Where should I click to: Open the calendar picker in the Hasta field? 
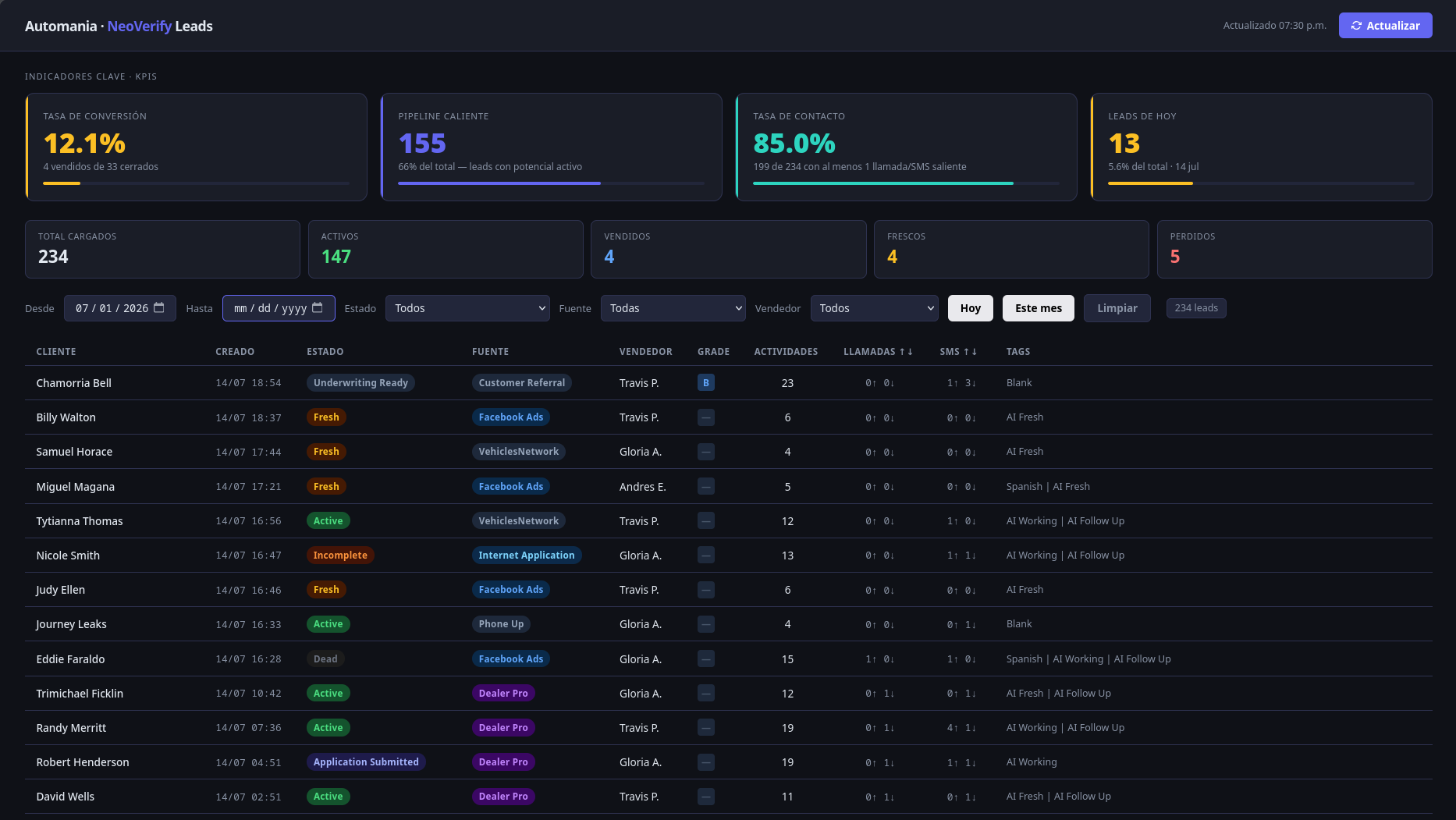[x=318, y=307]
